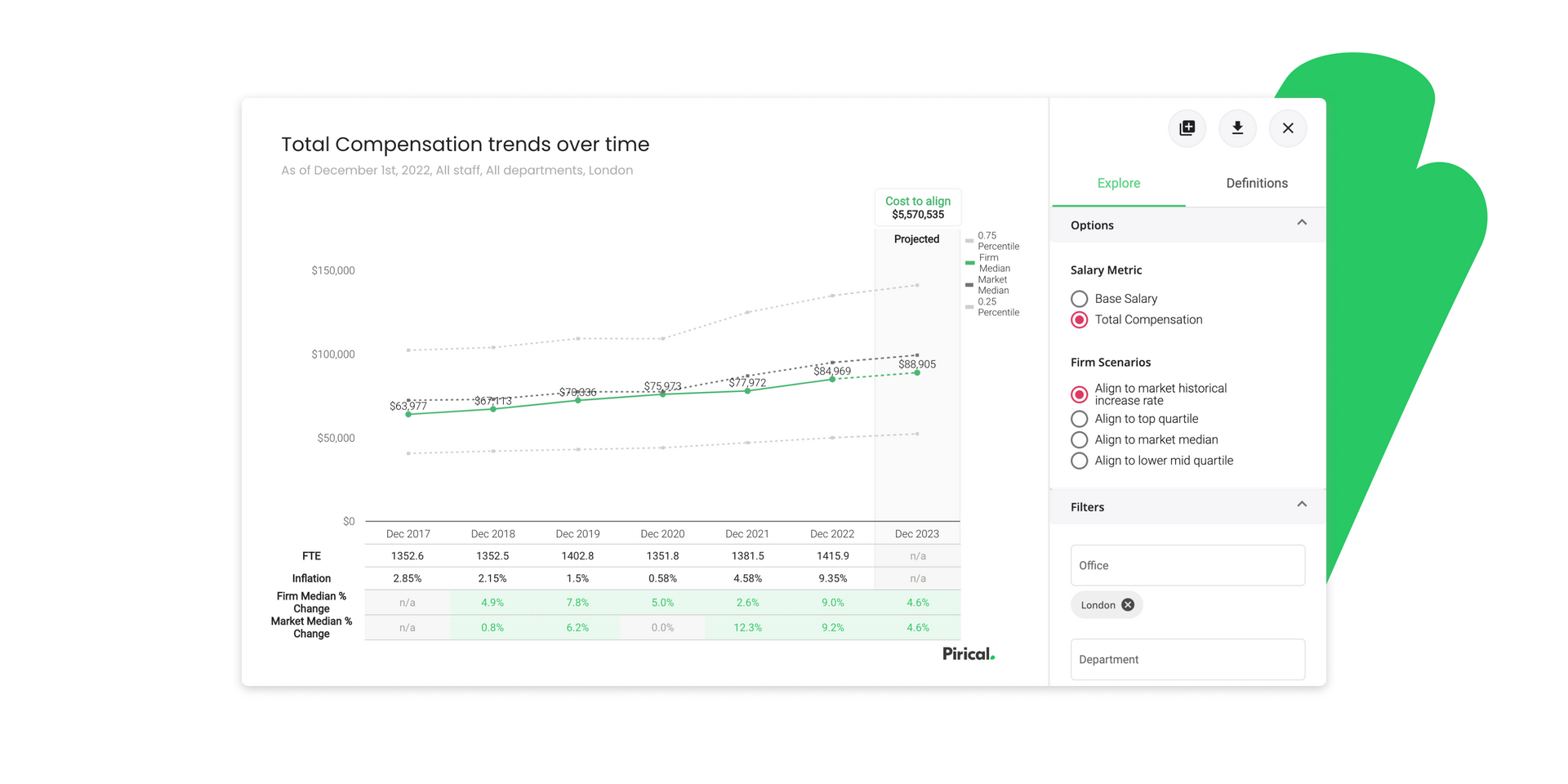Click the $150,000 axis label
Image resolution: width=1568 pixels, height=784 pixels.
pos(333,270)
